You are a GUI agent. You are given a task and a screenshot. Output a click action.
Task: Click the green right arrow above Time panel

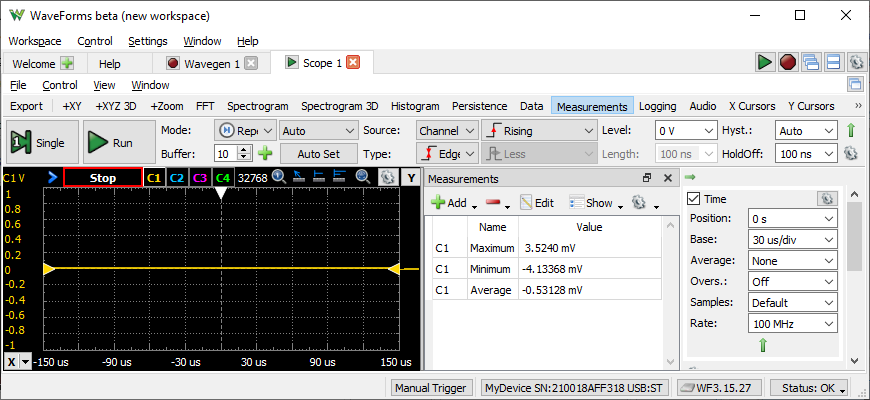point(690,177)
